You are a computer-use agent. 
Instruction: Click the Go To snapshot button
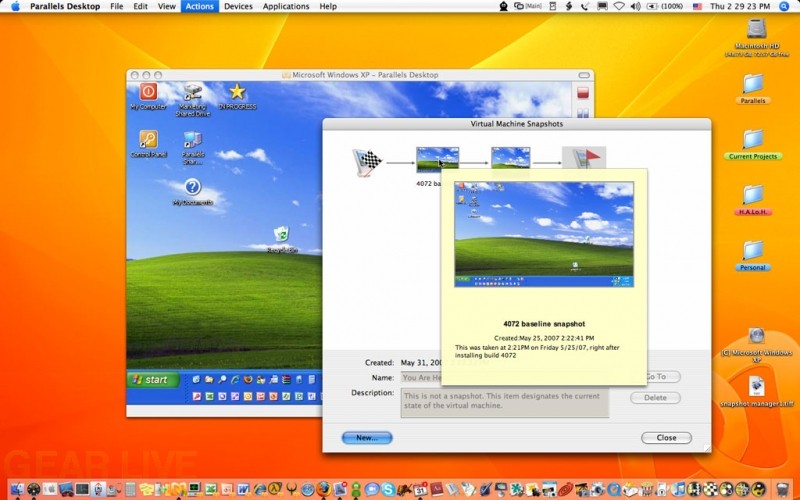(663, 377)
